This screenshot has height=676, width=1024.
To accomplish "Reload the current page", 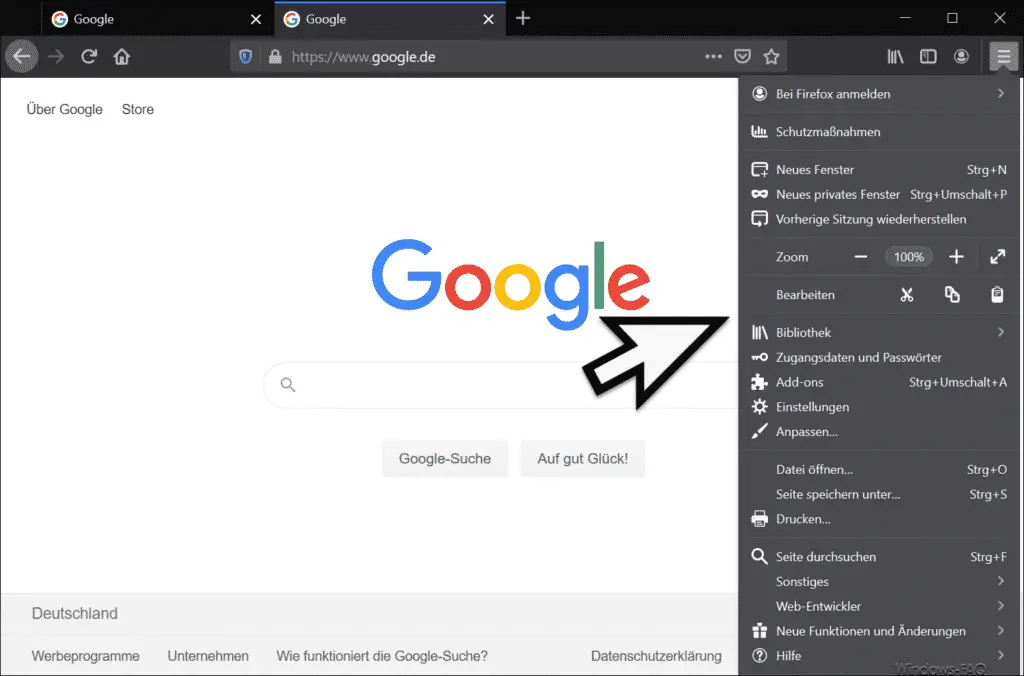I will (x=89, y=57).
